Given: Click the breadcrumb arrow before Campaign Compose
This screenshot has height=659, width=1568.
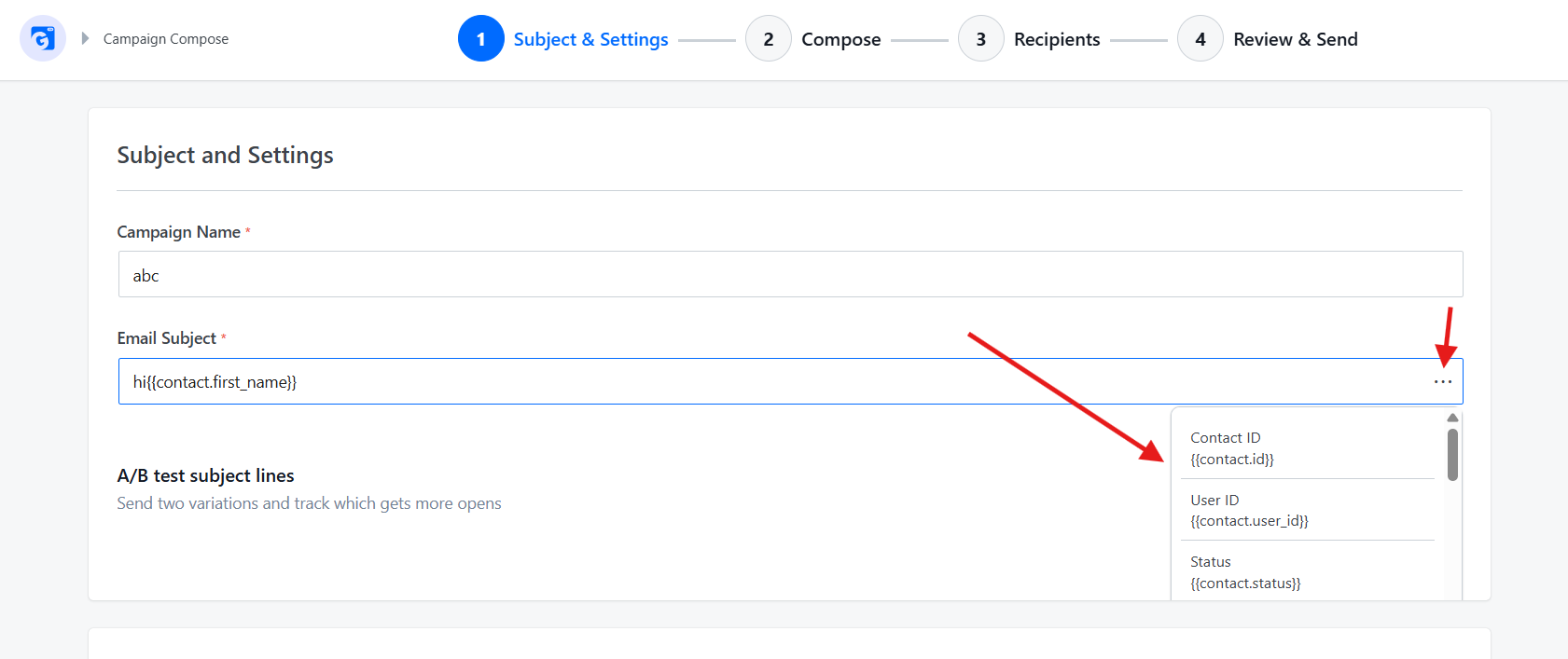Looking at the screenshot, I should click(x=85, y=38).
